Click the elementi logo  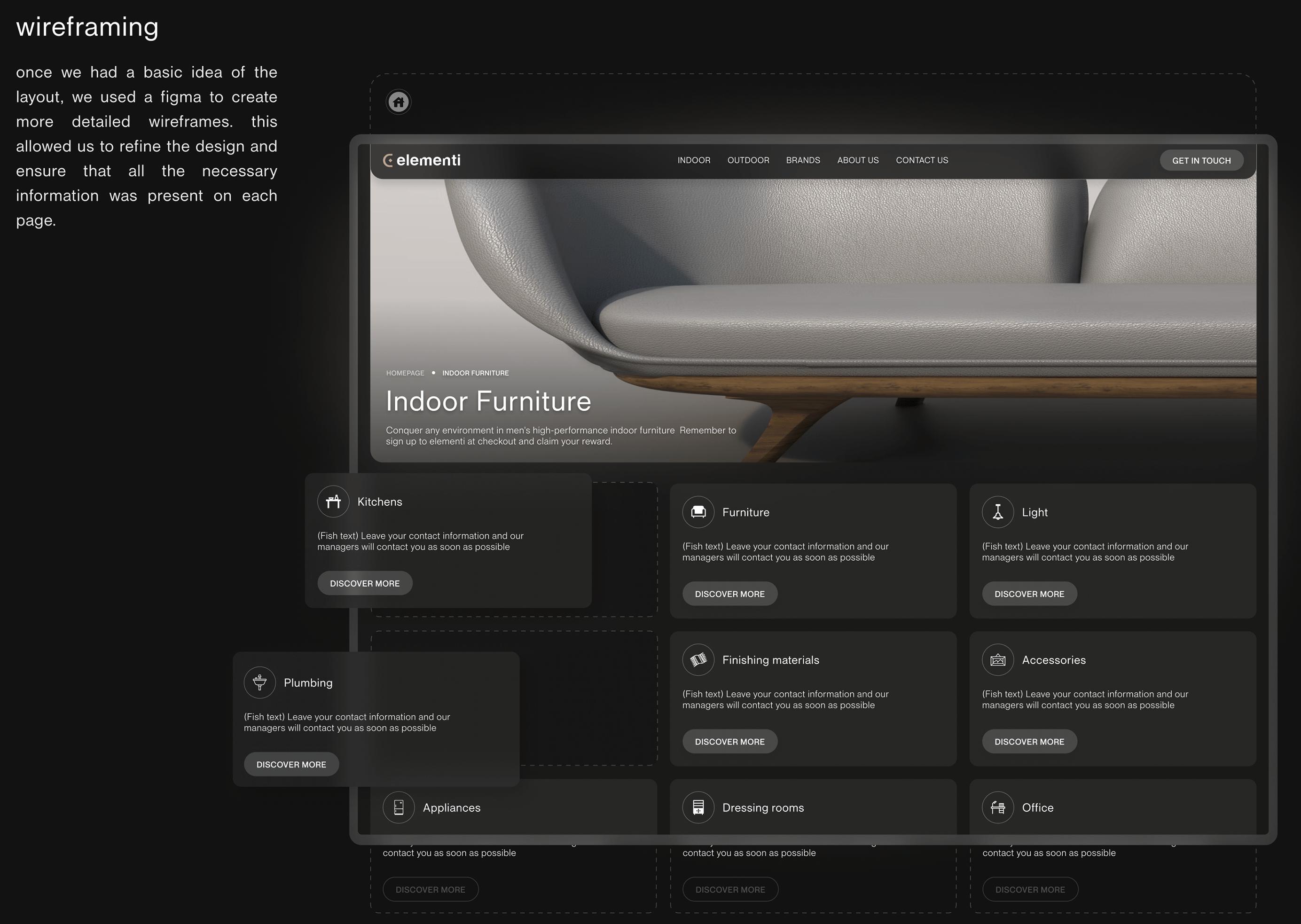[422, 160]
